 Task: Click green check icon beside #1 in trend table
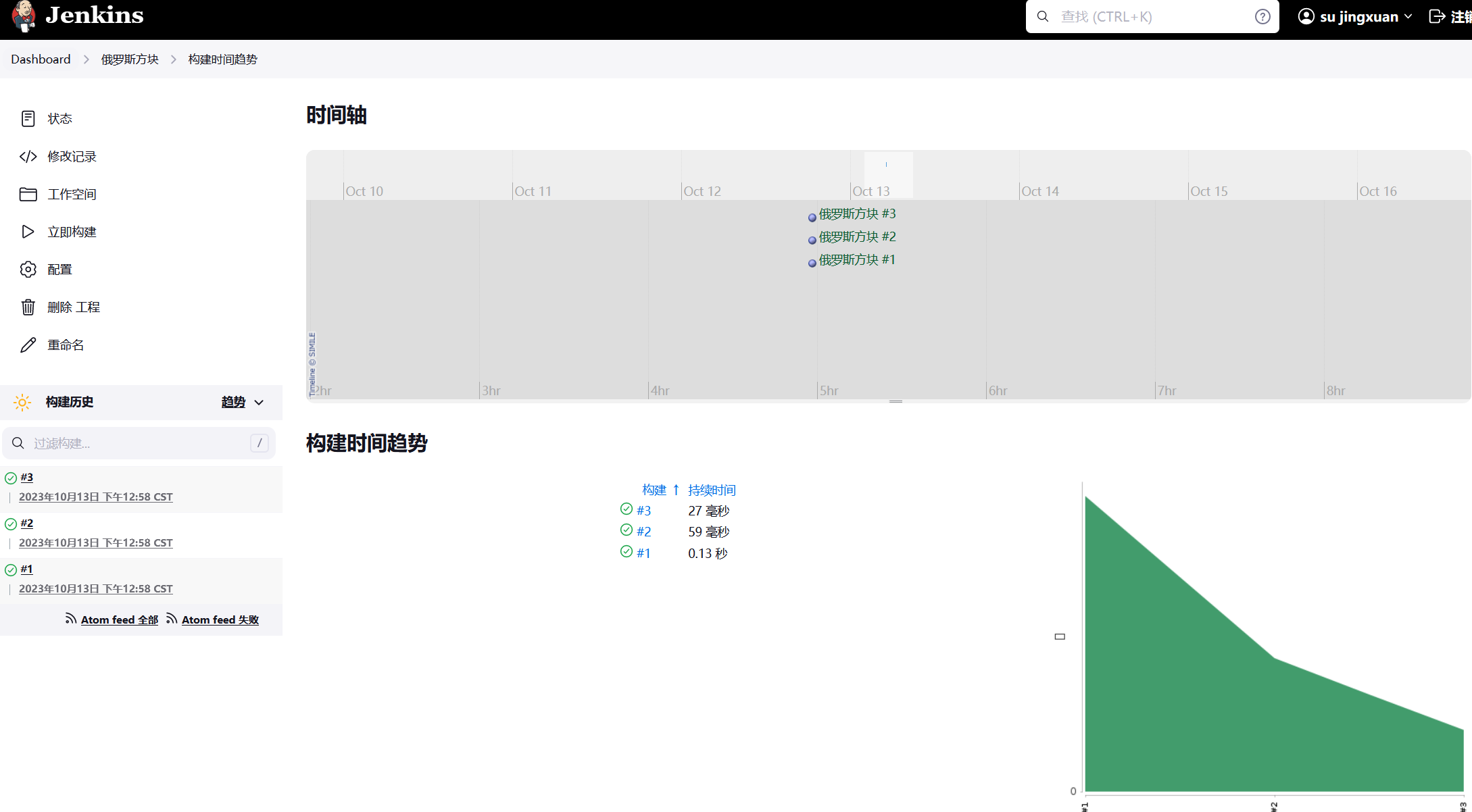pos(627,551)
